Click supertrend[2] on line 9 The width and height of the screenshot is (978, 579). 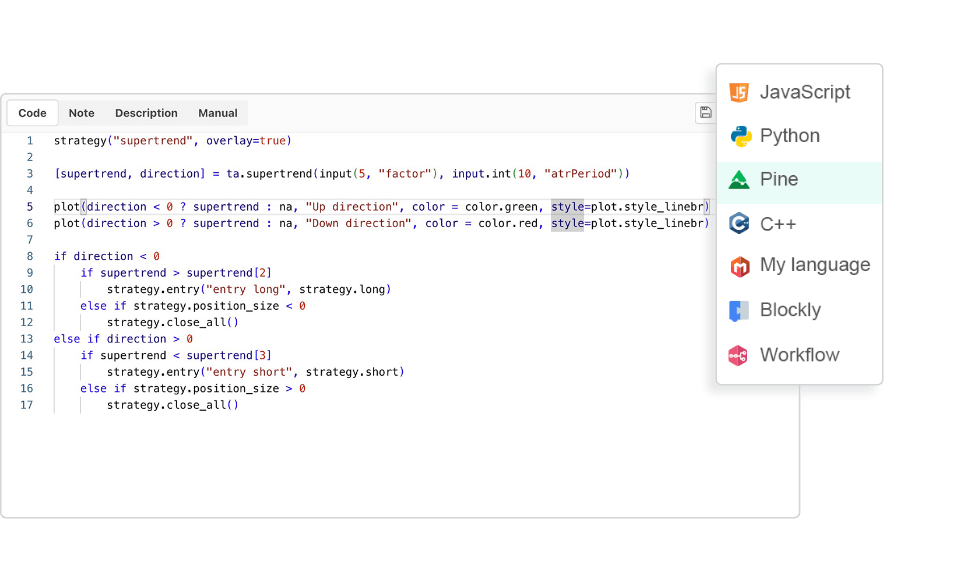pos(229,273)
